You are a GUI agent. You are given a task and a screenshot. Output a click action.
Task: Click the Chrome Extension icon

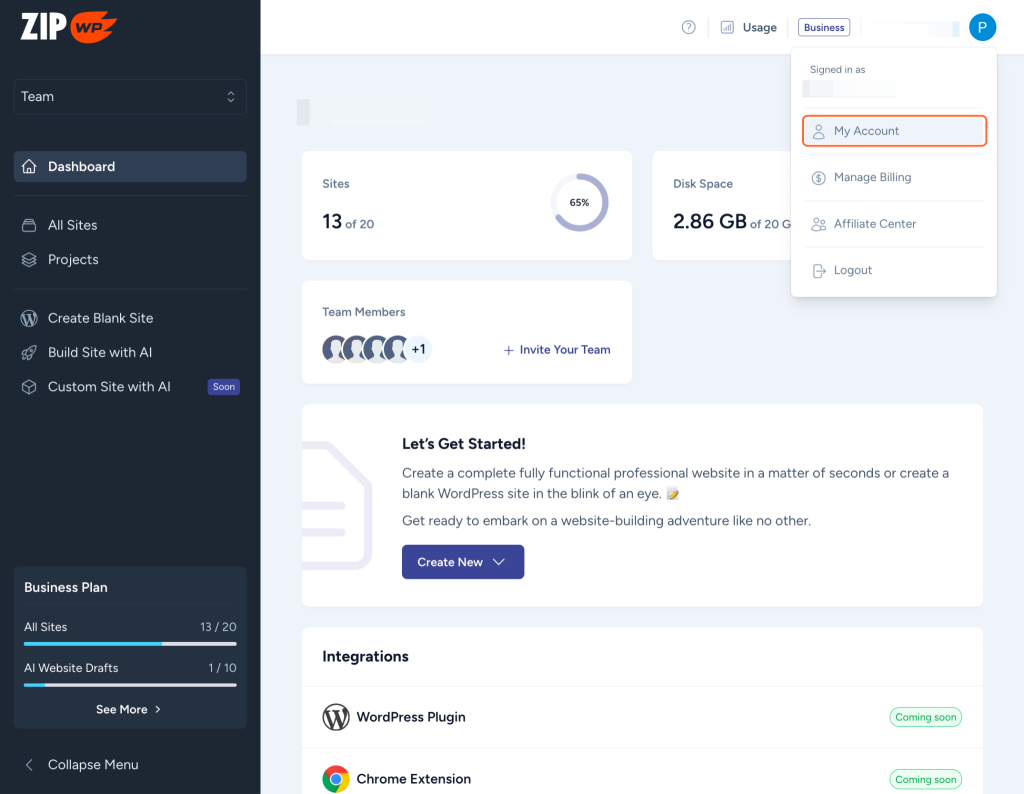[336, 779]
